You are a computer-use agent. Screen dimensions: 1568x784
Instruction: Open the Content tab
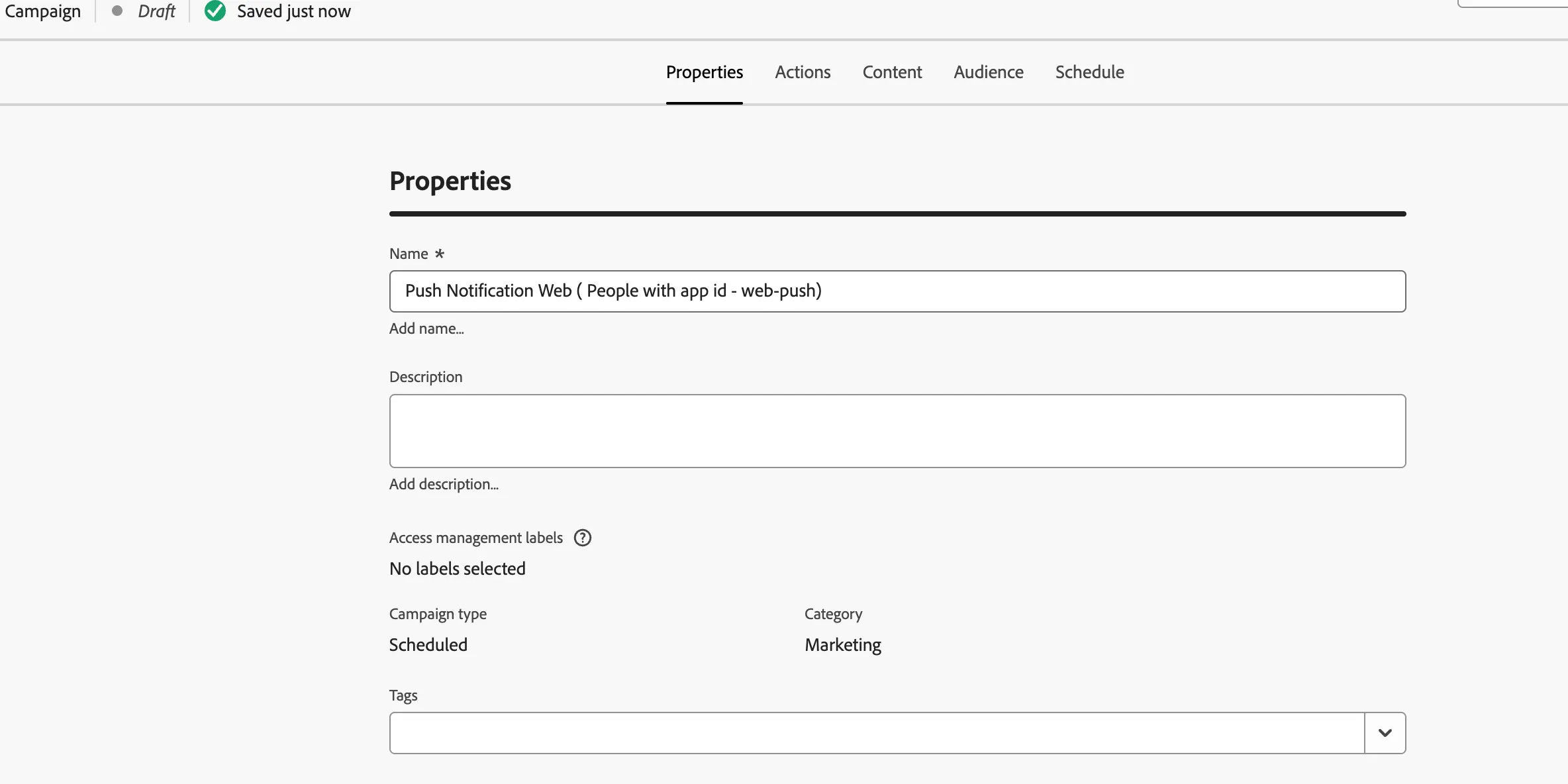pyautogui.click(x=892, y=72)
